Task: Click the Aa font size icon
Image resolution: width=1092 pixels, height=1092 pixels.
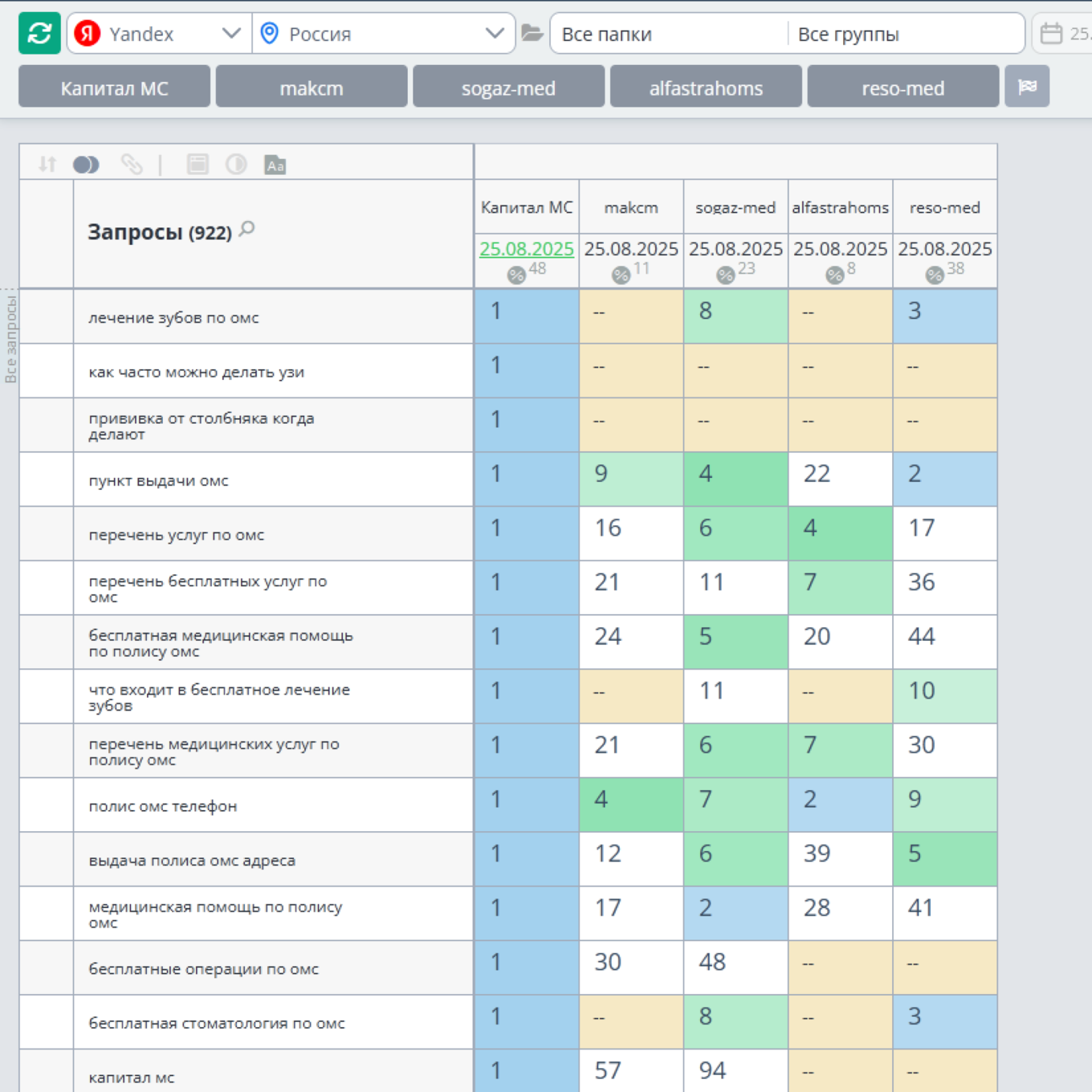Action: pyautogui.click(x=275, y=165)
